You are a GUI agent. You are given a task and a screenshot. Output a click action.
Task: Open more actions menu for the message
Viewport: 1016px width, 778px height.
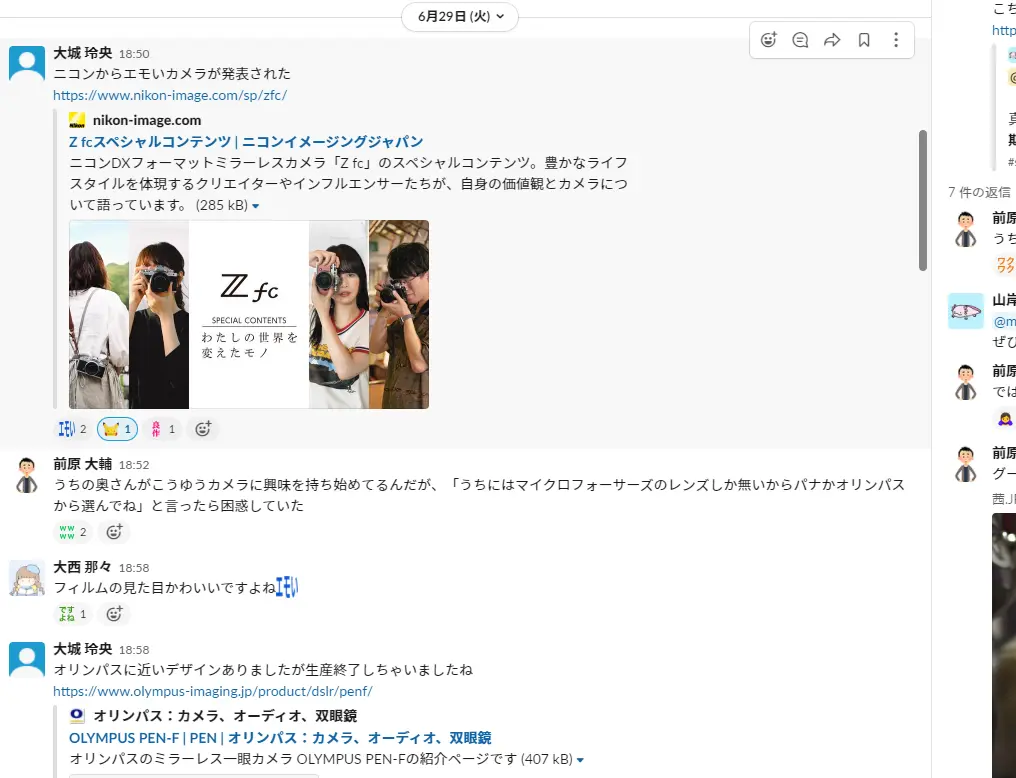(x=895, y=40)
